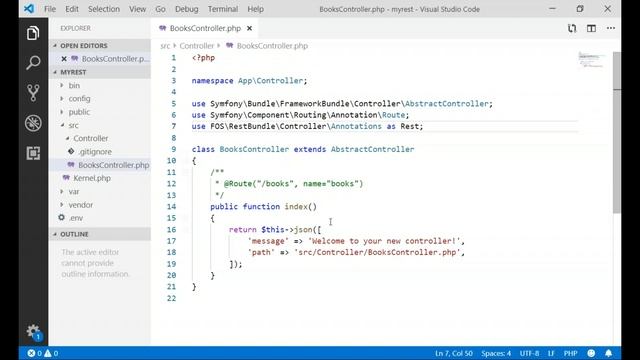Viewport: 640px width, 360px height.
Task: Click Controller in the breadcrumb
Action: (197, 46)
